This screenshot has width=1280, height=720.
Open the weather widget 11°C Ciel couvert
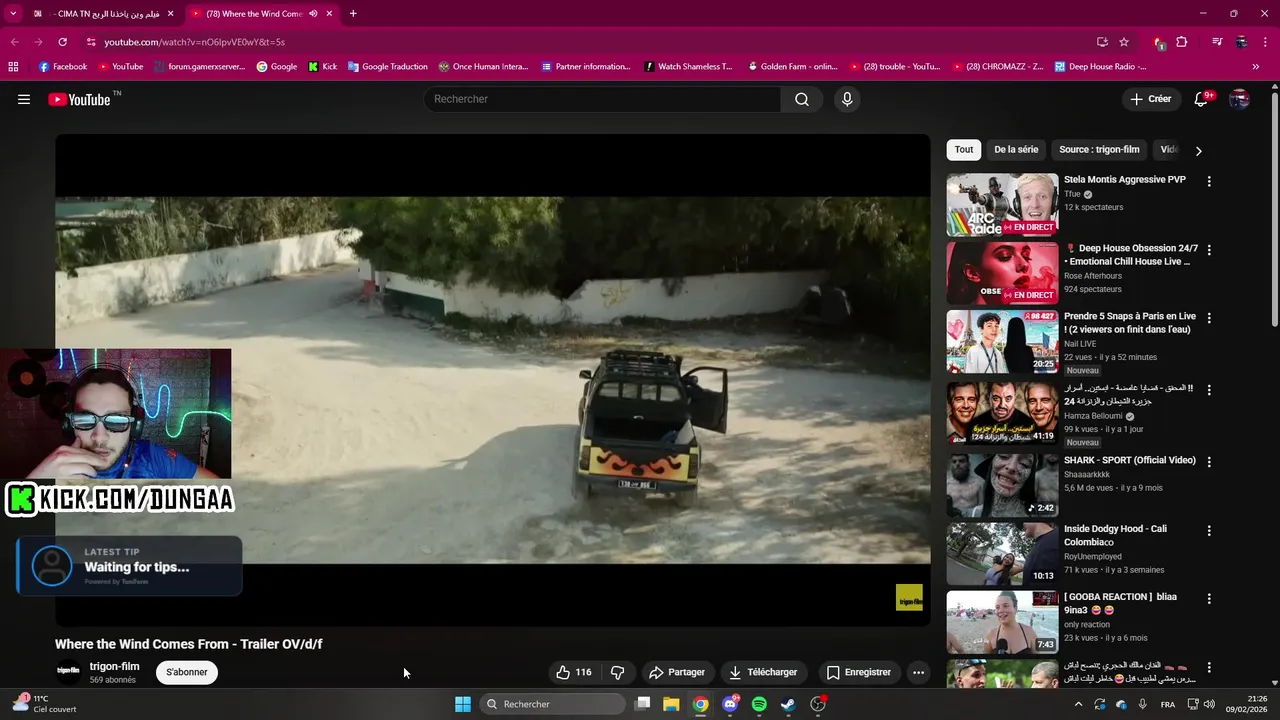tap(45, 704)
